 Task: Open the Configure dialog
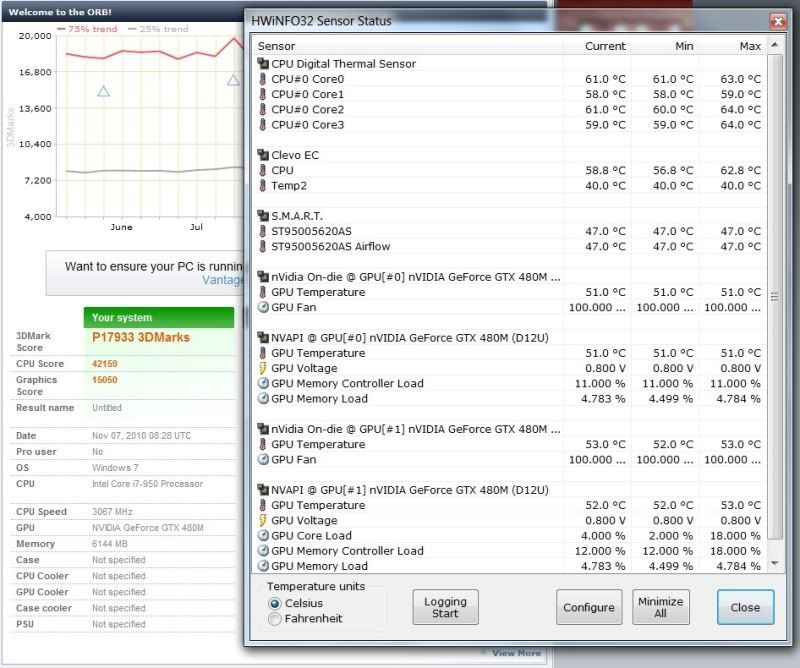[x=589, y=607]
